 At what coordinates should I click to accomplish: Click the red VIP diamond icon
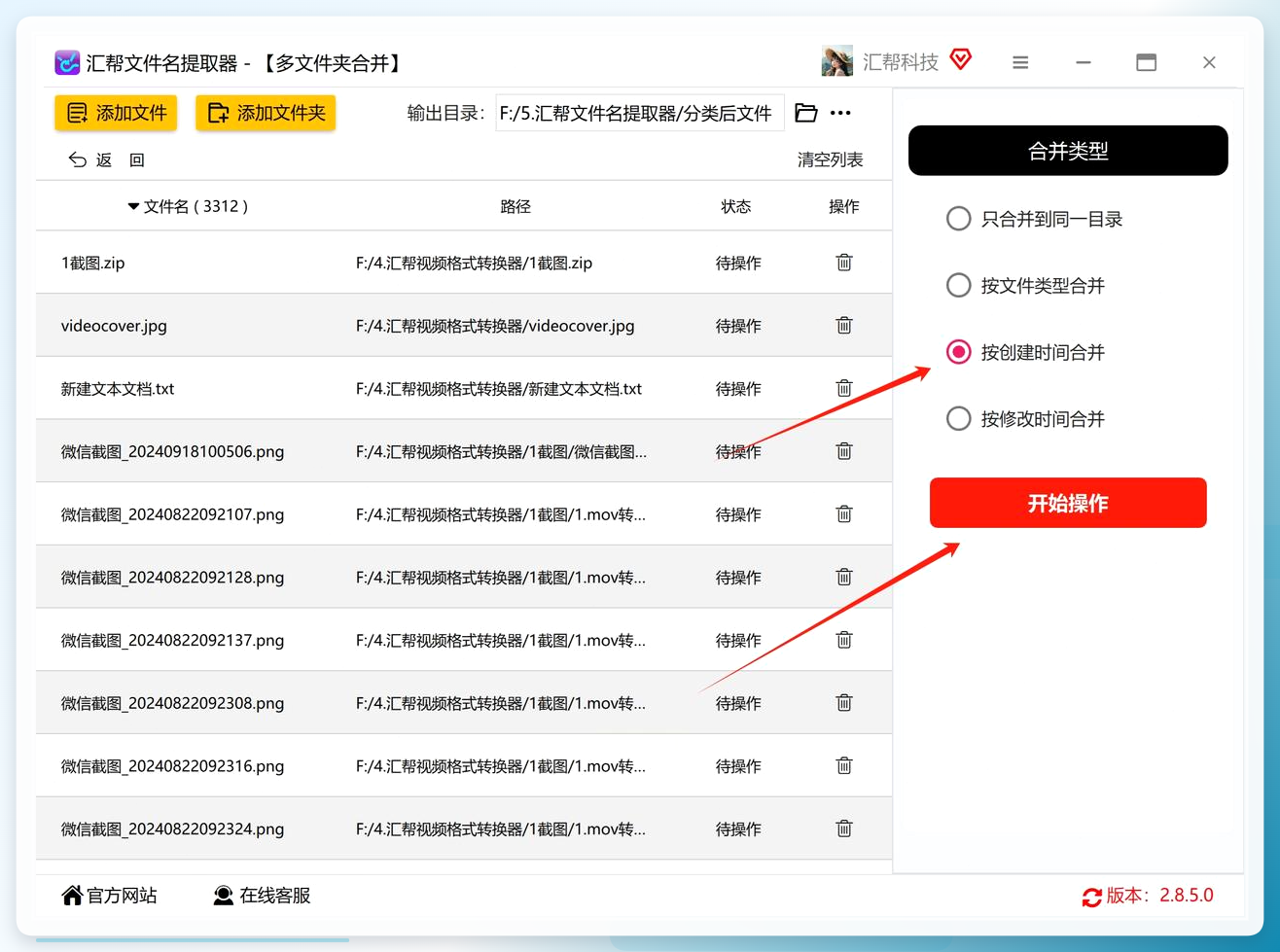pyautogui.click(x=961, y=60)
